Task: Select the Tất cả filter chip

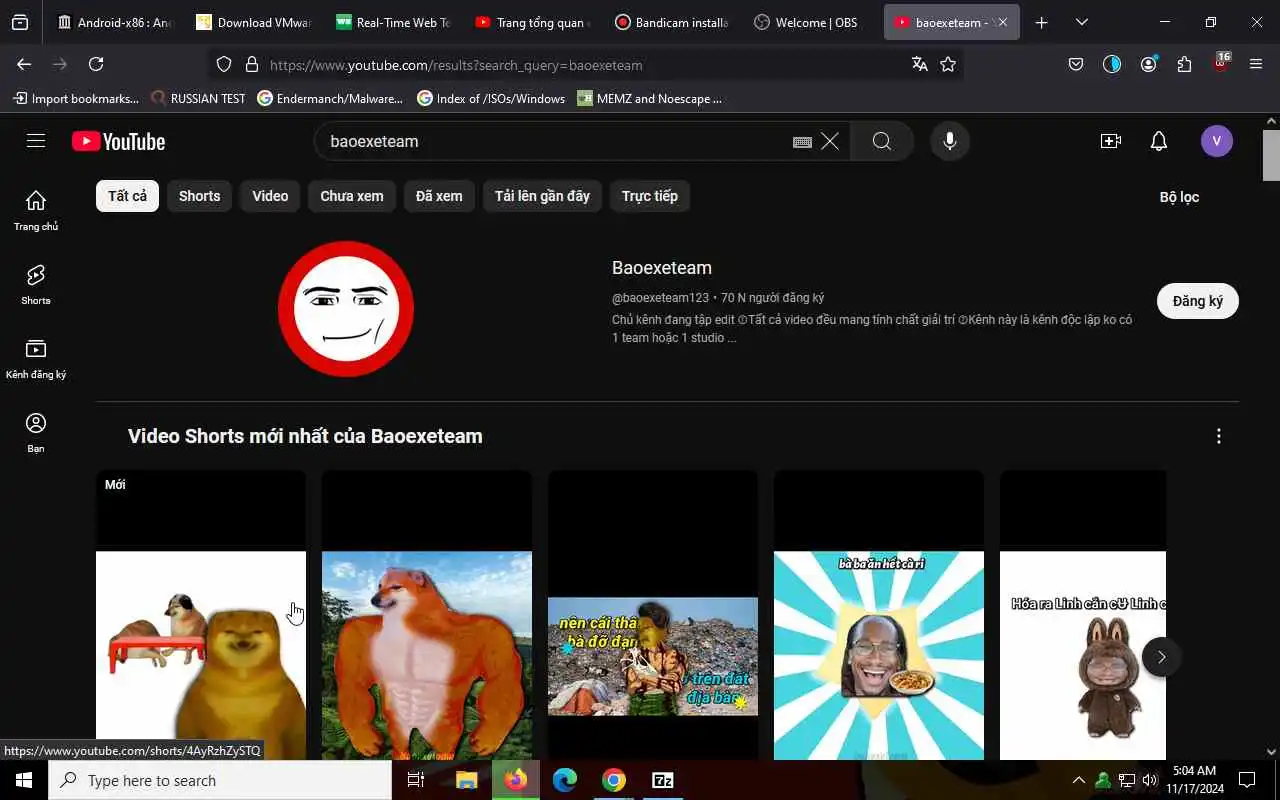Action: [x=127, y=196]
